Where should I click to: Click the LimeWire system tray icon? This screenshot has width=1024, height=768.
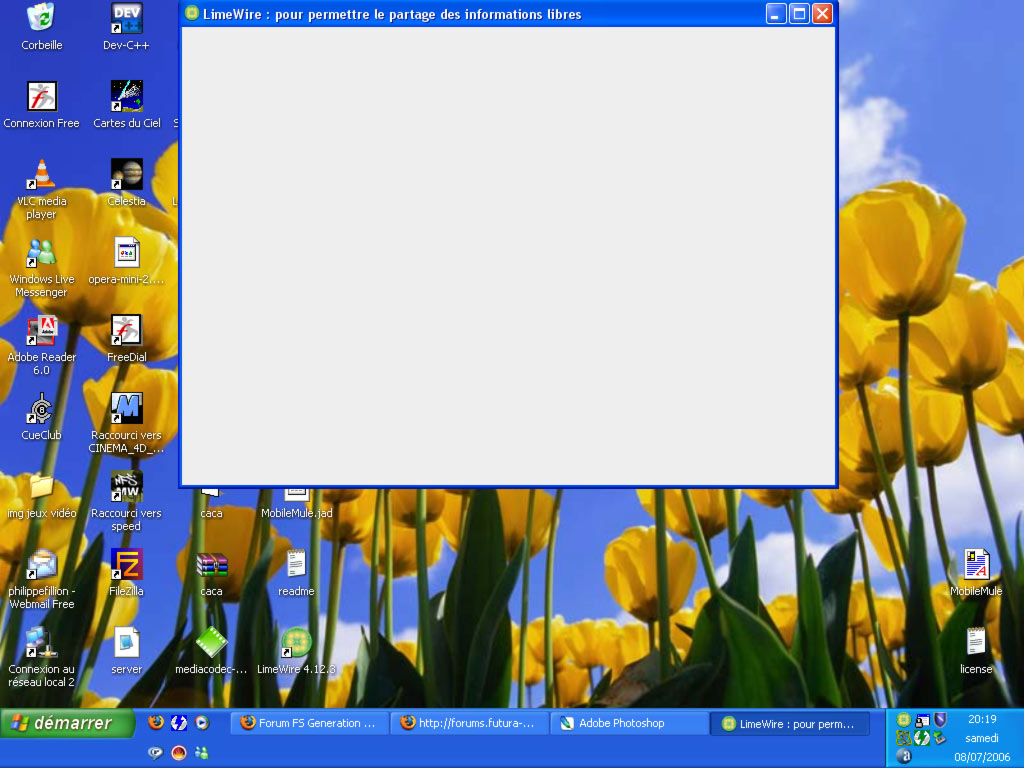(x=903, y=720)
